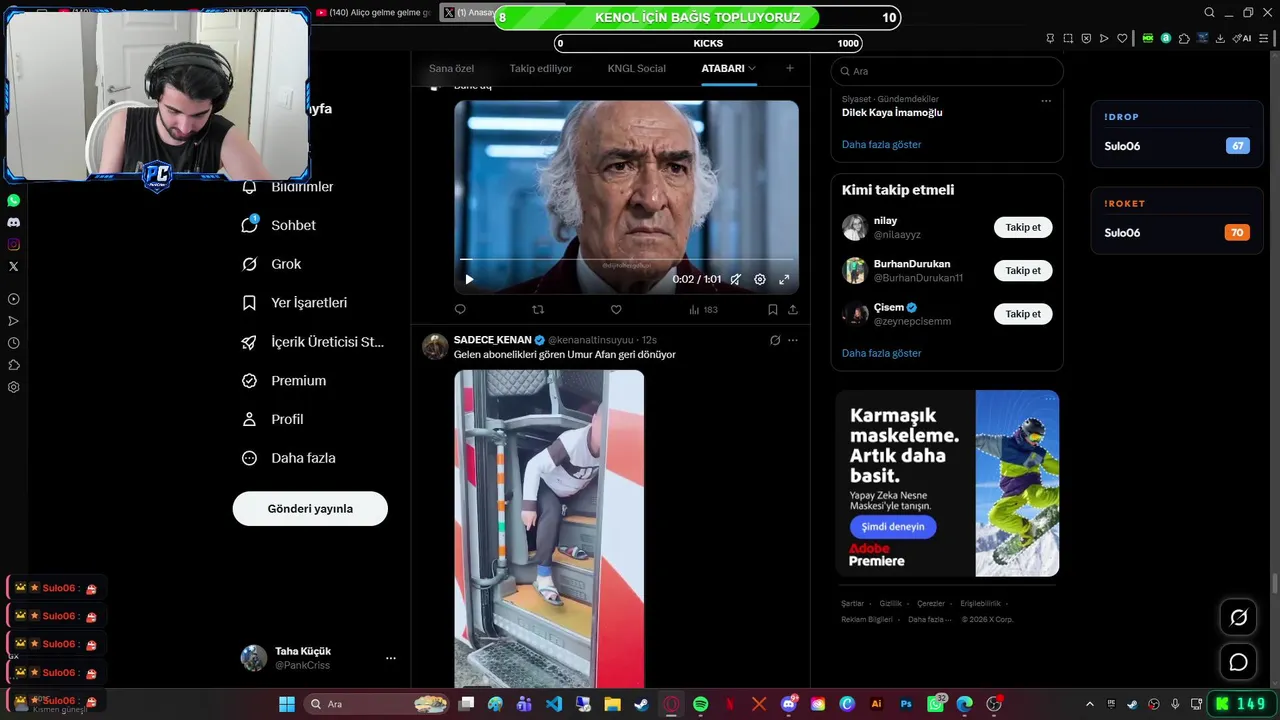The width and height of the screenshot is (1280, 720).
Task: Open Grok in the sidebar
Action: [272, 264]
